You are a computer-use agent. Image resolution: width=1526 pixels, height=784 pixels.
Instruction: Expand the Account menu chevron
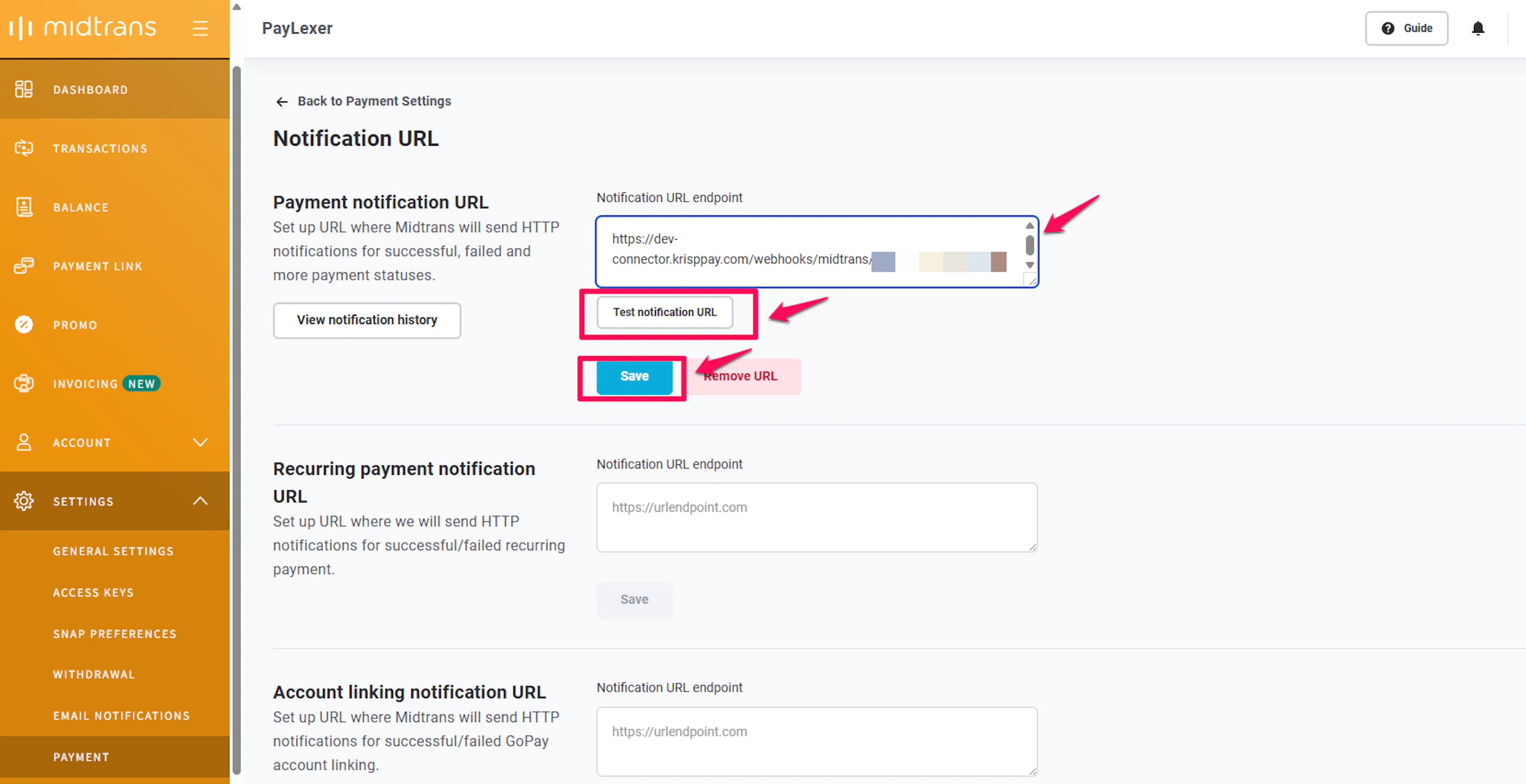tap(200, 442)
